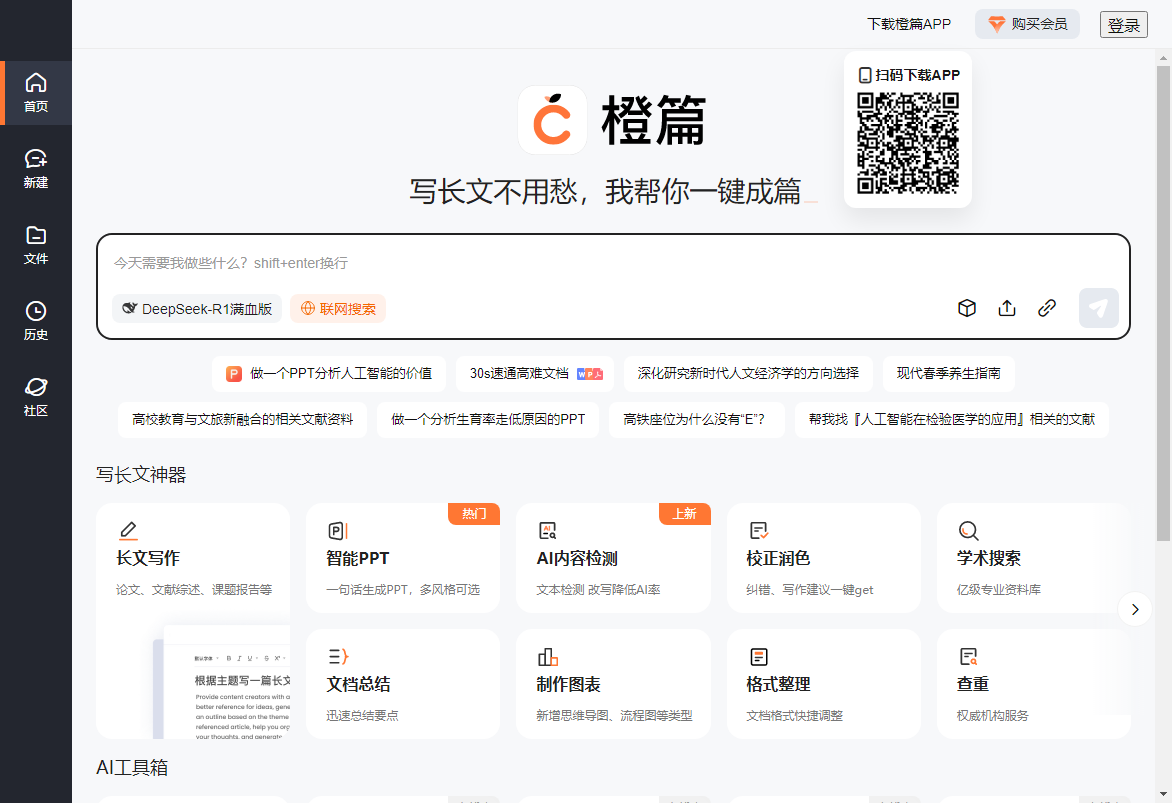Open the 首页 home sidebar item
This screenshot has width=1172, height=803.
point(36,93)
